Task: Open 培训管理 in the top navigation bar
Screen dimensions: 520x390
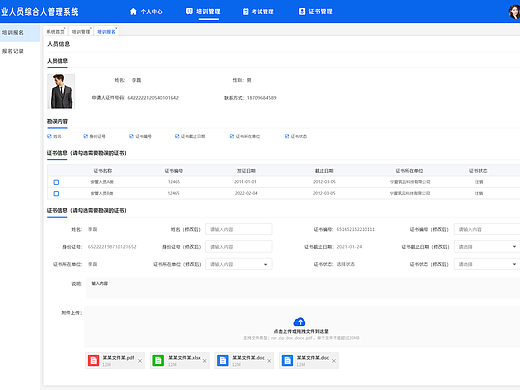Action: (203, 12)
